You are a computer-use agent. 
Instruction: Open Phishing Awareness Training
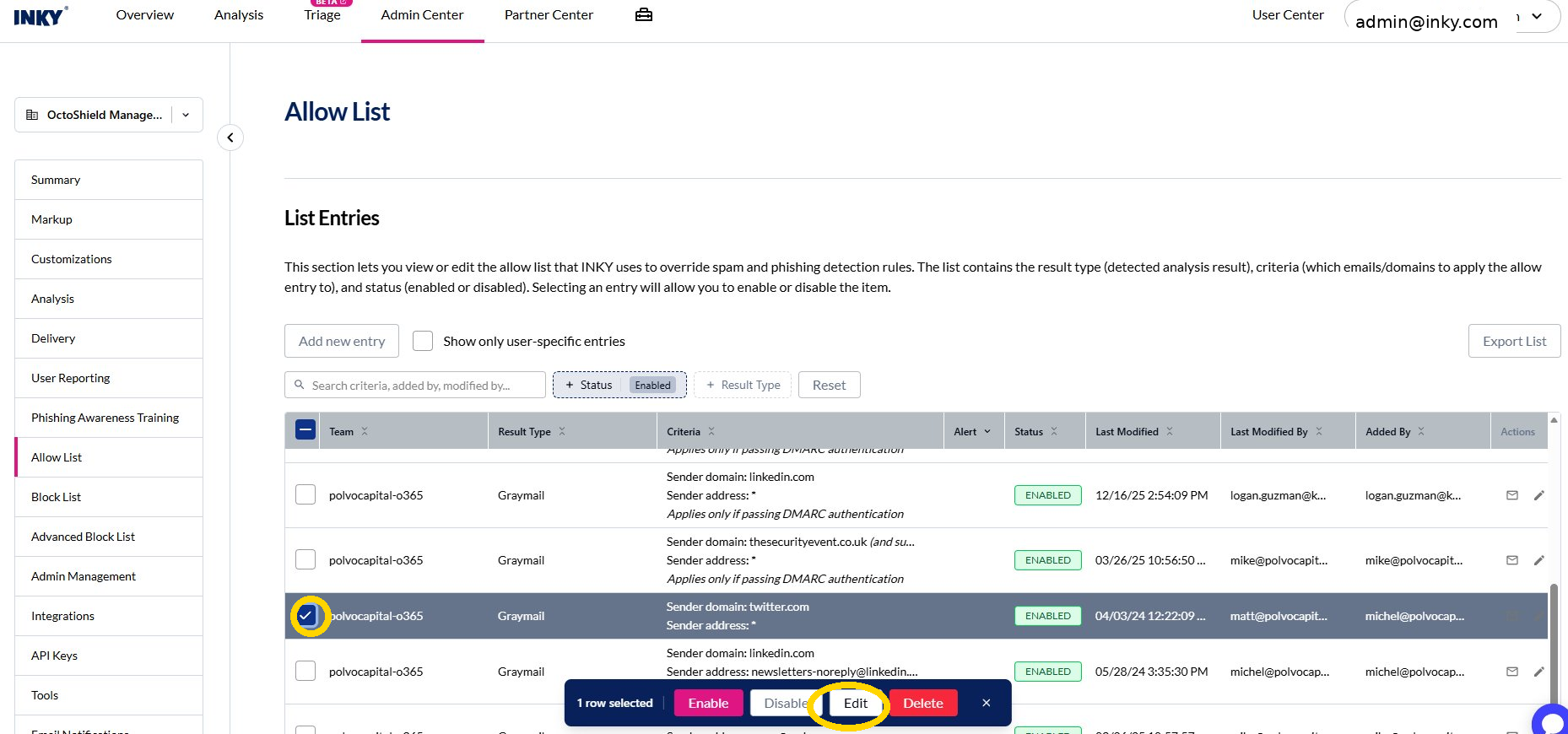tap(109, 418)
